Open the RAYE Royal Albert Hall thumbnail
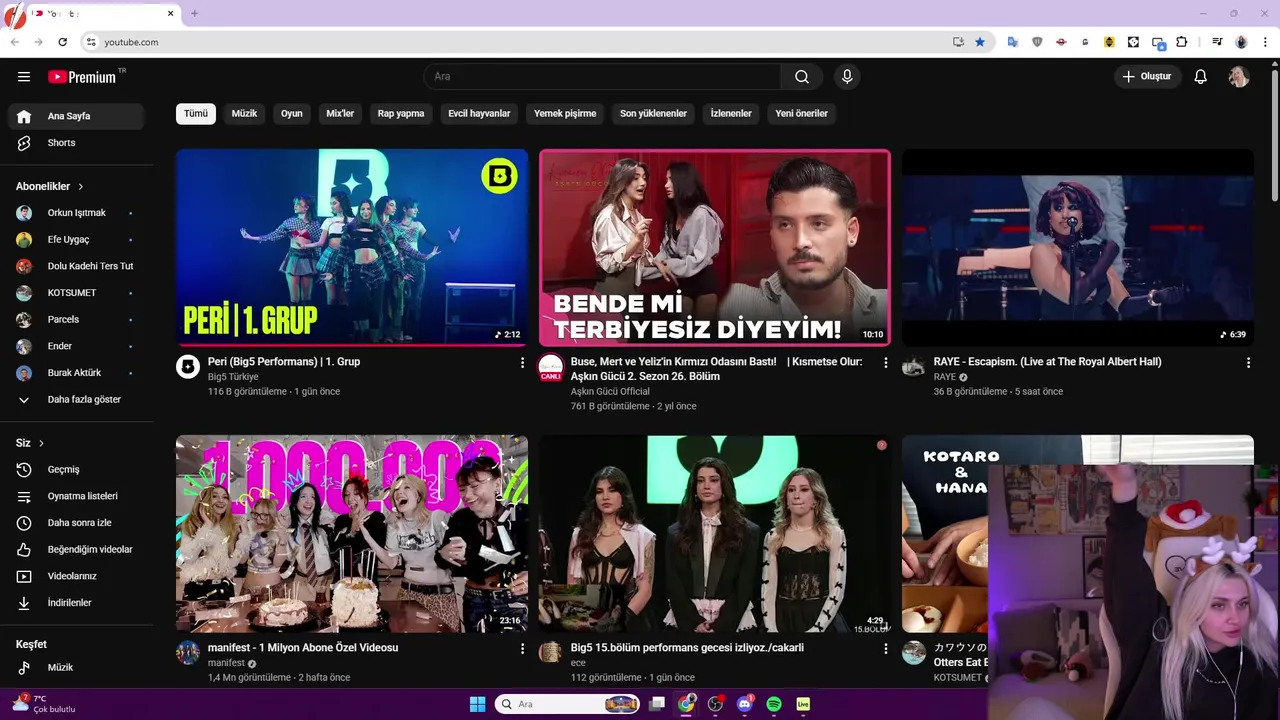 tap(1077, 247)
